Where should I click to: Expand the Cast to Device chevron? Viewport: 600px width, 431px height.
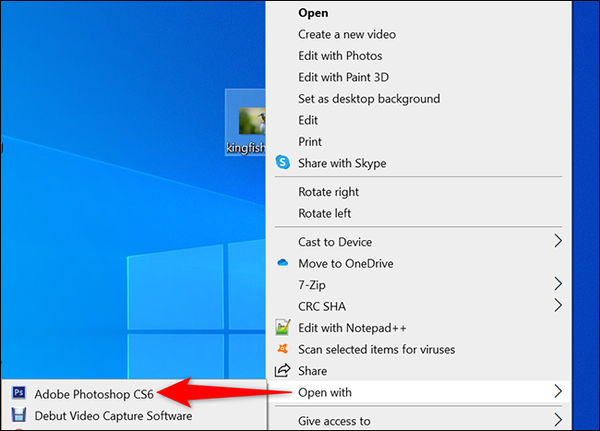click(558, 241)
